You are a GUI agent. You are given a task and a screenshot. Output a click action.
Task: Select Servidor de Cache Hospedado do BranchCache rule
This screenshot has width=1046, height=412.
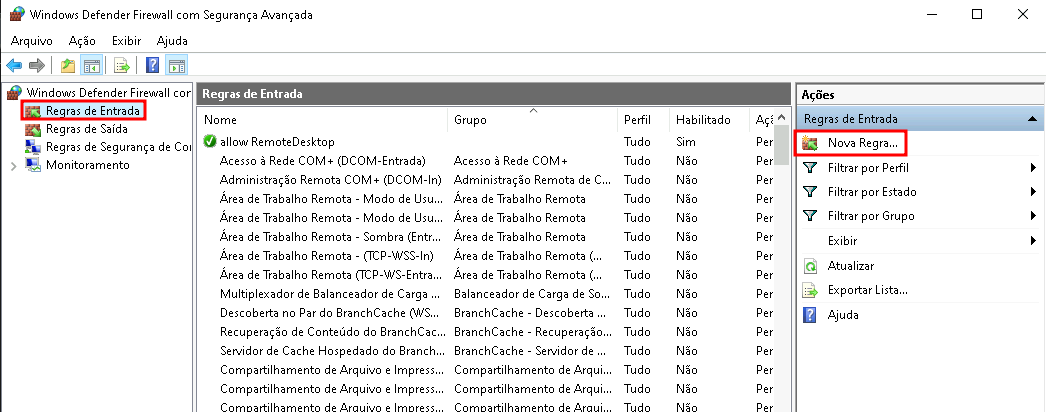(x=332, y=351)
